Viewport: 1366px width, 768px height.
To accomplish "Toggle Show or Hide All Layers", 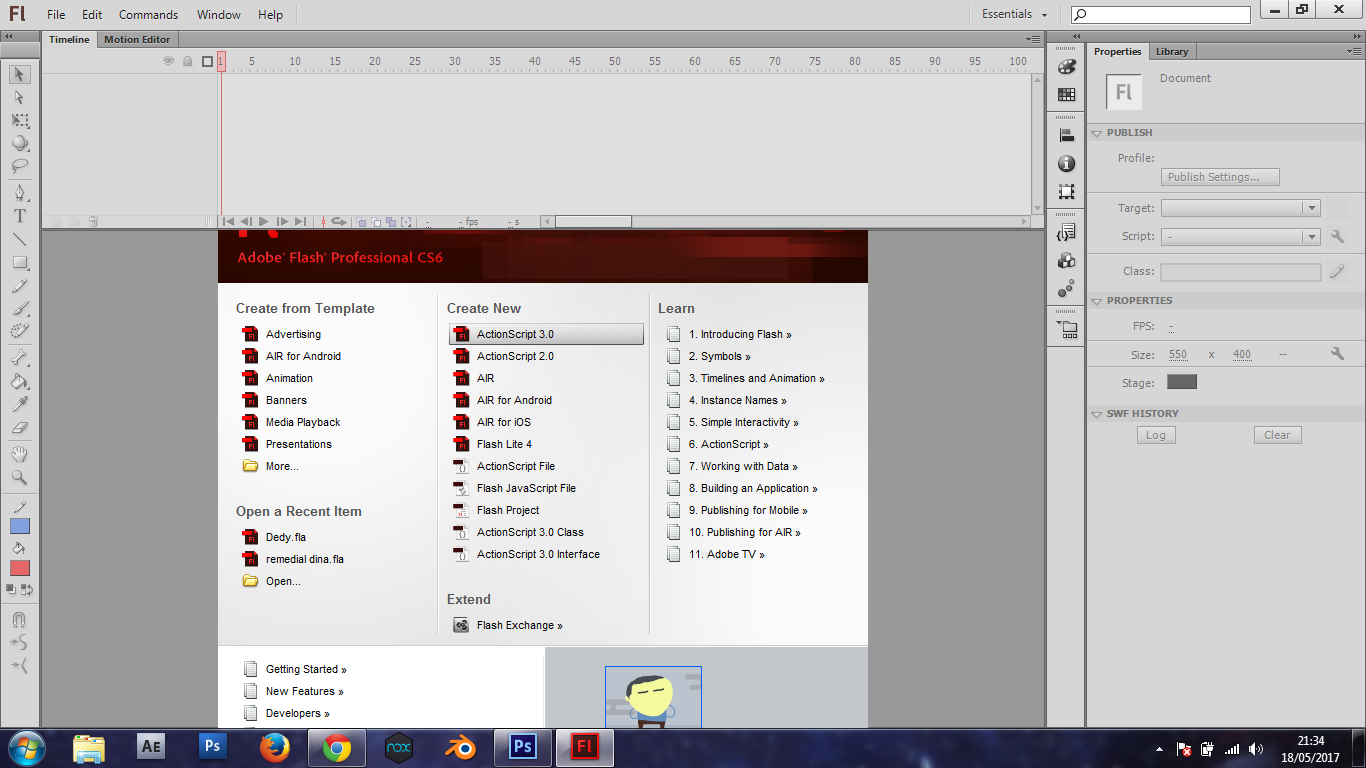I will [169, 61].
